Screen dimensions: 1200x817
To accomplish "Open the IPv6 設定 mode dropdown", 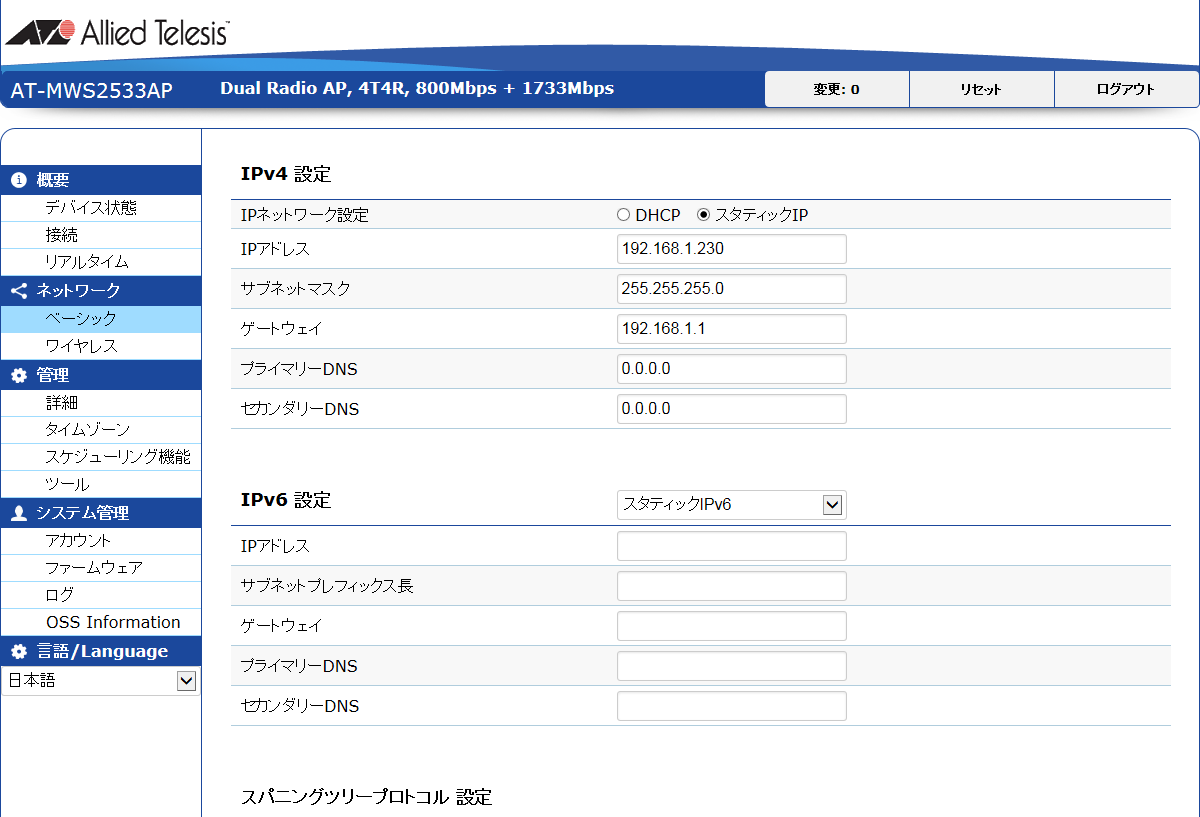I will pyautogui.click(x=732, y=505).
